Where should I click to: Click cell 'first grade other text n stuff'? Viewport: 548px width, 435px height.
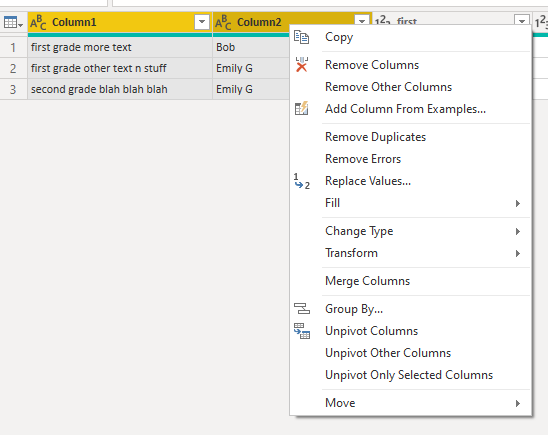pos(120,68)
